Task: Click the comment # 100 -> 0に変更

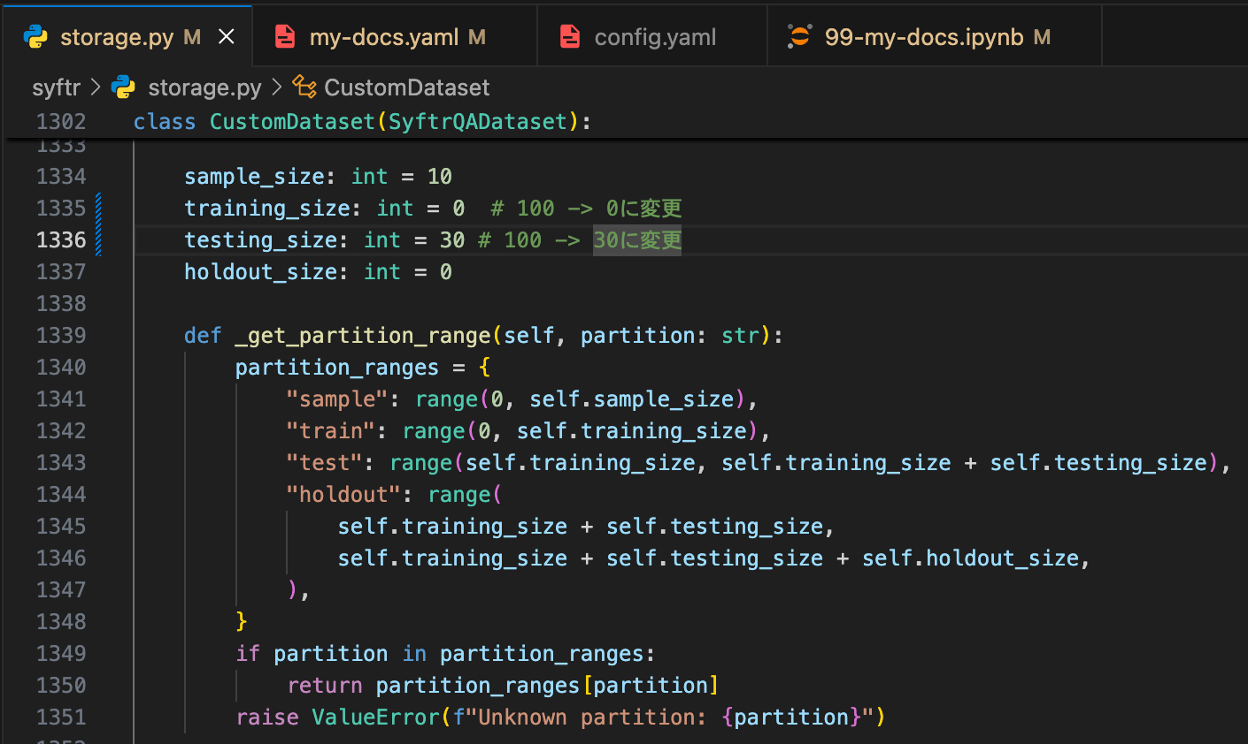Action: pos(586,208)
